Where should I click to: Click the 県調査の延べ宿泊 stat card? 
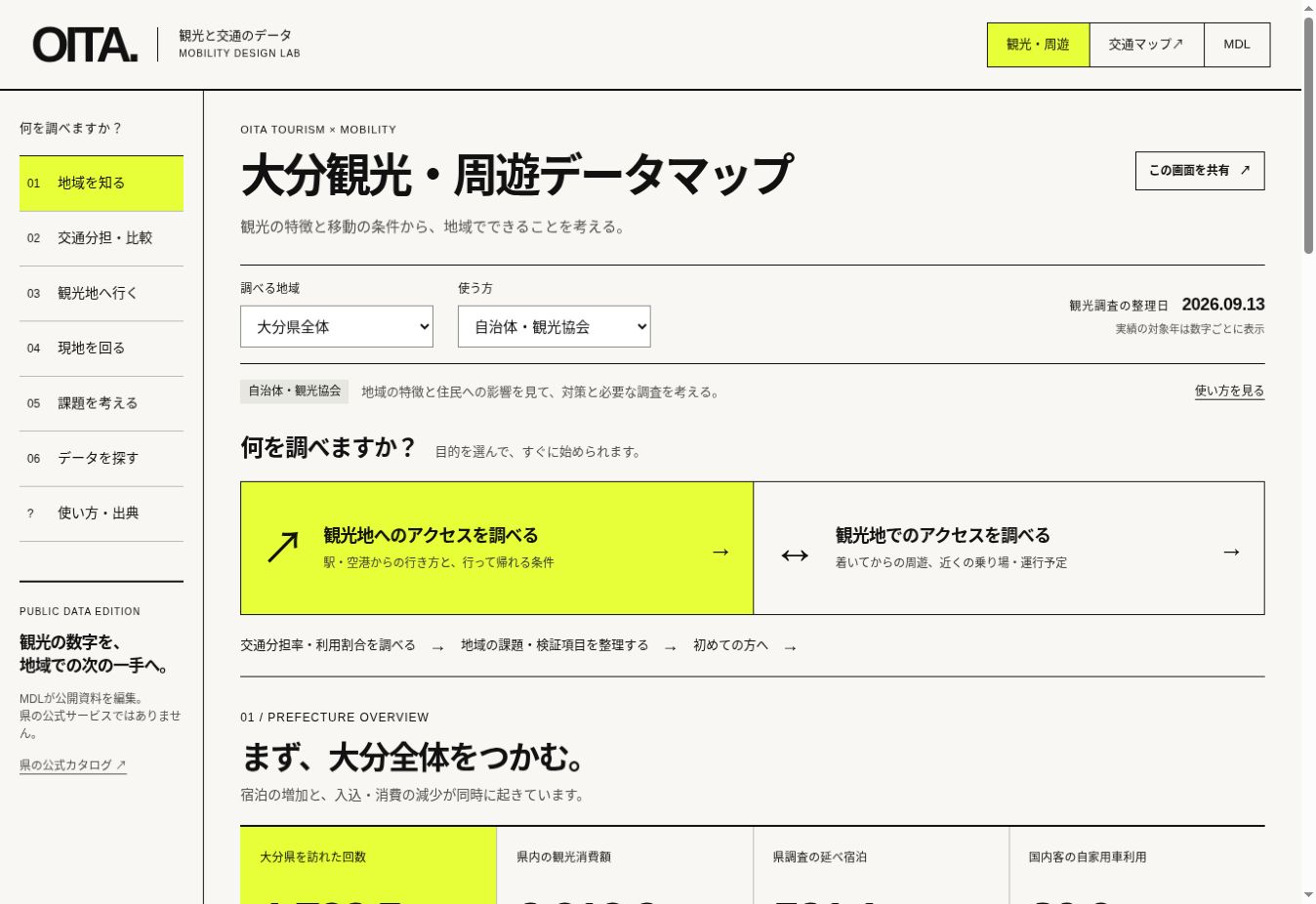click(x=881, y=865)
